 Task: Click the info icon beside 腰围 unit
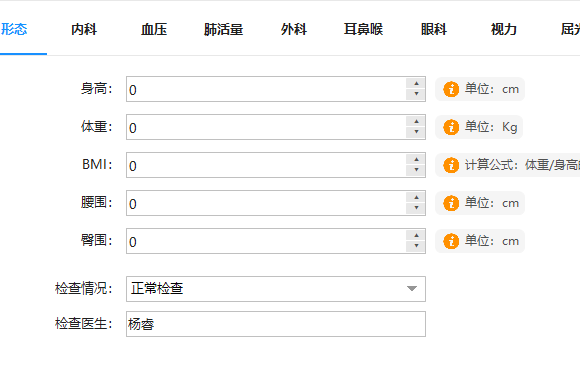451,203
